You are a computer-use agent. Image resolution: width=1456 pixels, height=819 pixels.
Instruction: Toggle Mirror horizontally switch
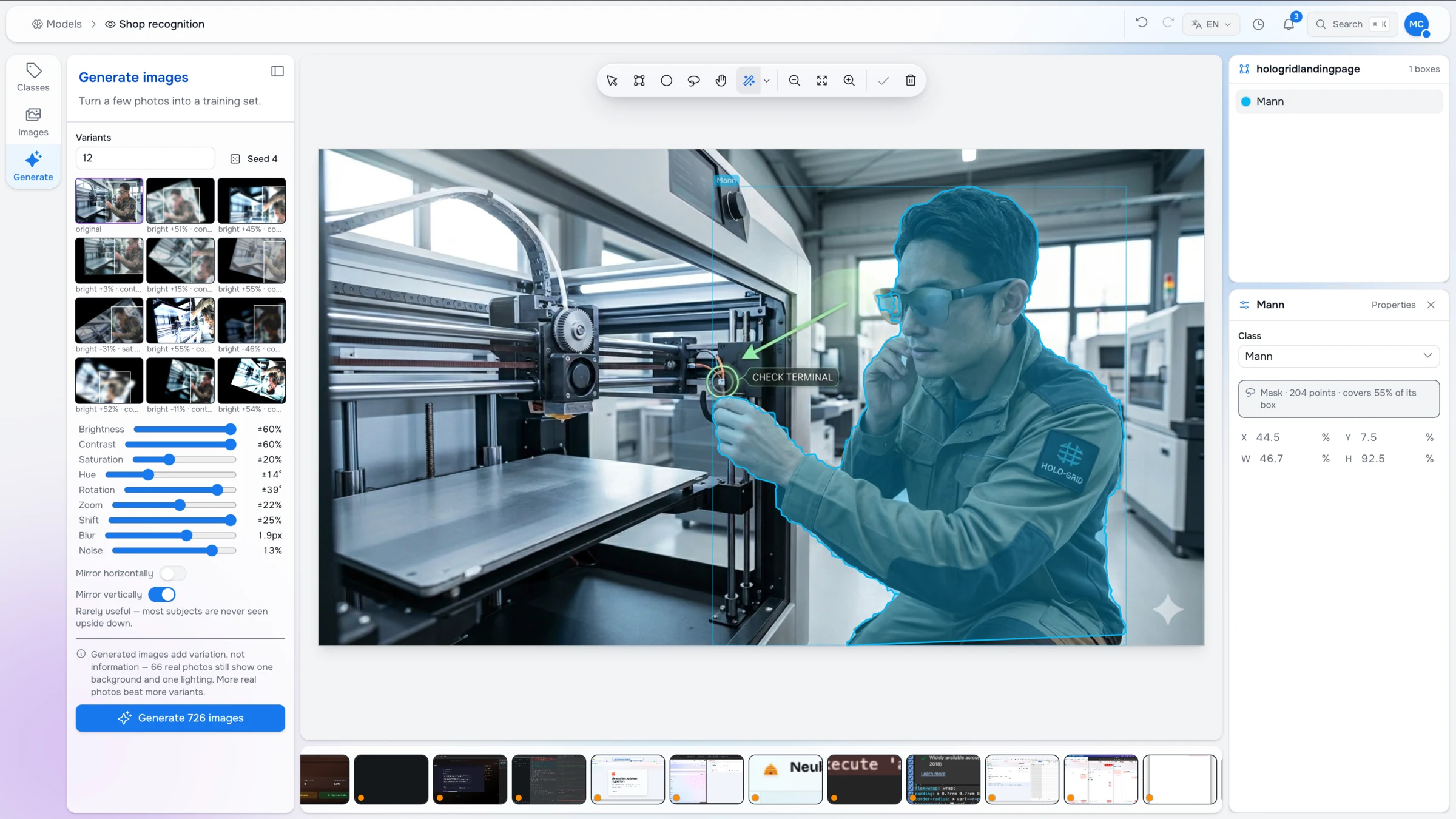(173, 573)
